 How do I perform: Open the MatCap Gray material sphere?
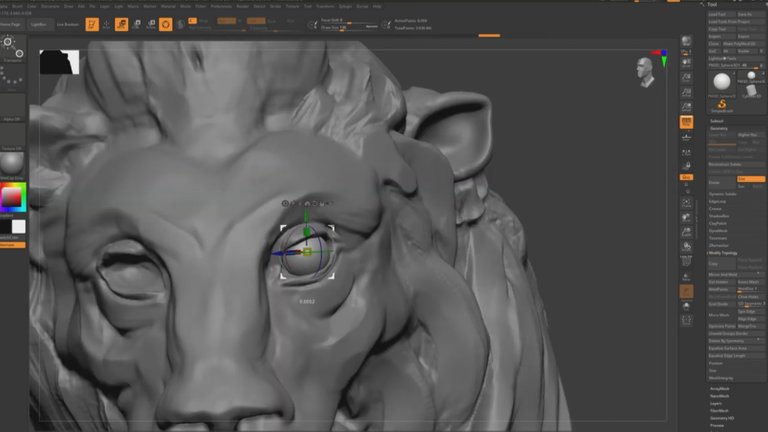pos(13,166)
